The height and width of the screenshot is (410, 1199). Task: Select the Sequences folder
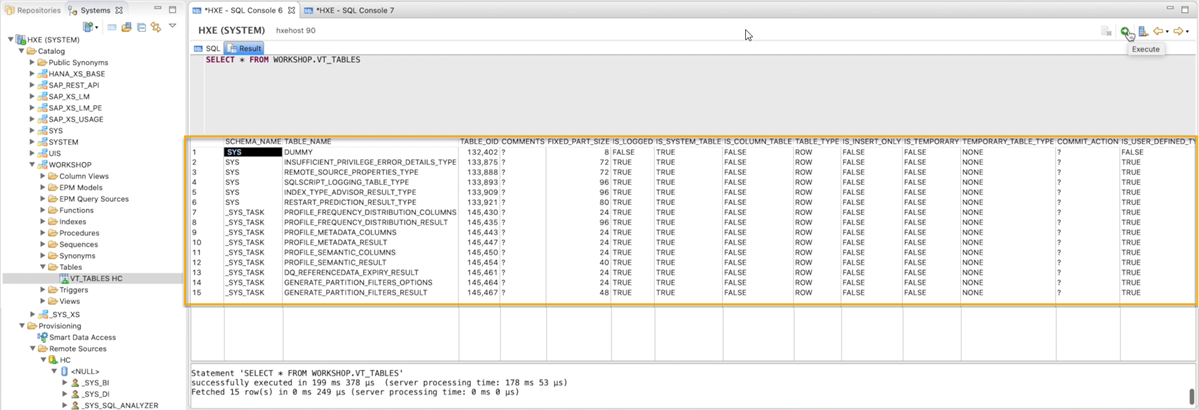[x=73, y=244]
